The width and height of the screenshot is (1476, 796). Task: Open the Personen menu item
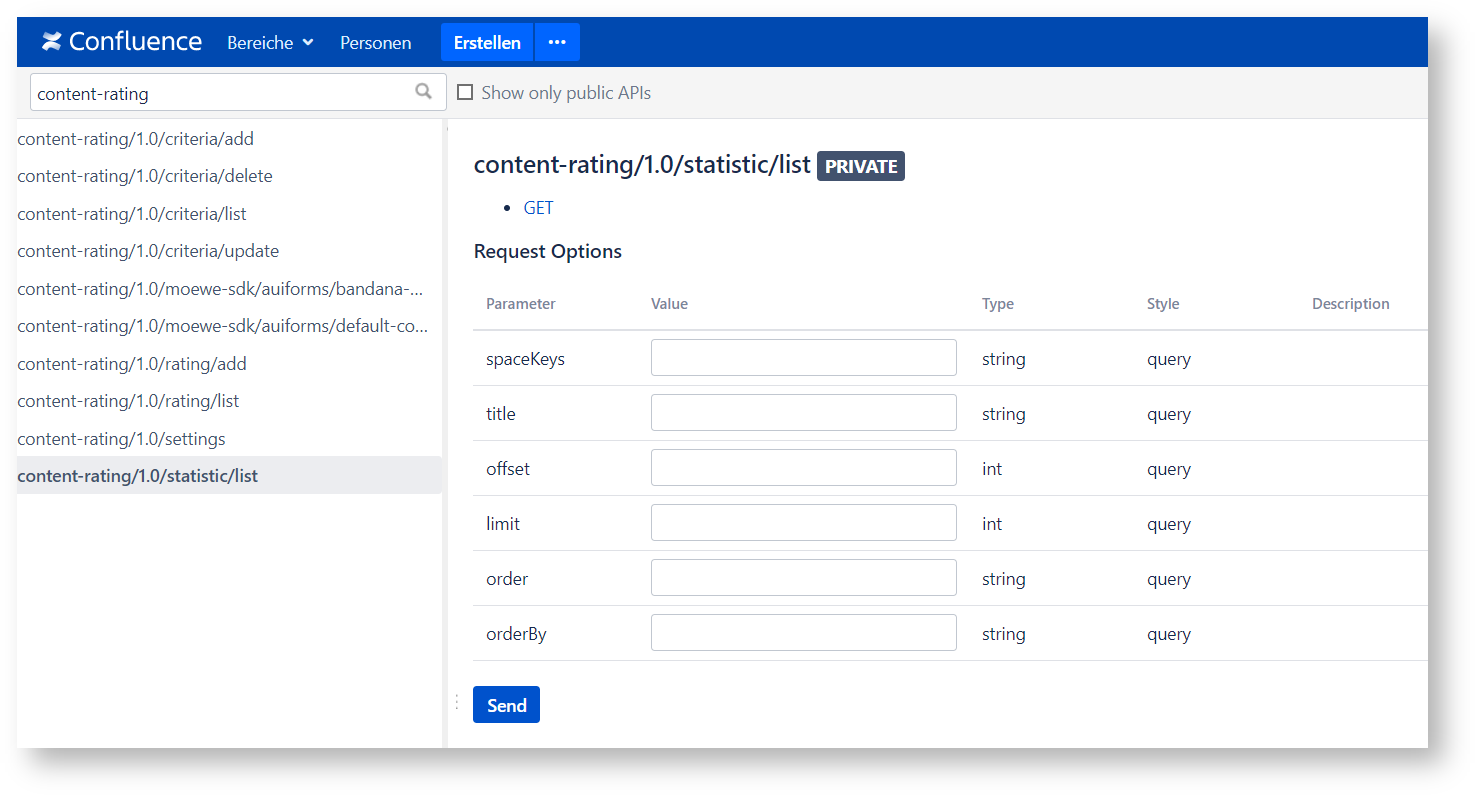click(x=375, y=43)
